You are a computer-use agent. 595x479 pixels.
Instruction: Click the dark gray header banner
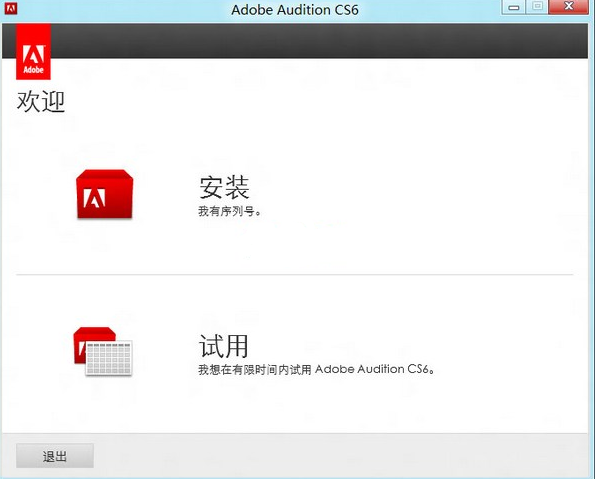point(319,41)
